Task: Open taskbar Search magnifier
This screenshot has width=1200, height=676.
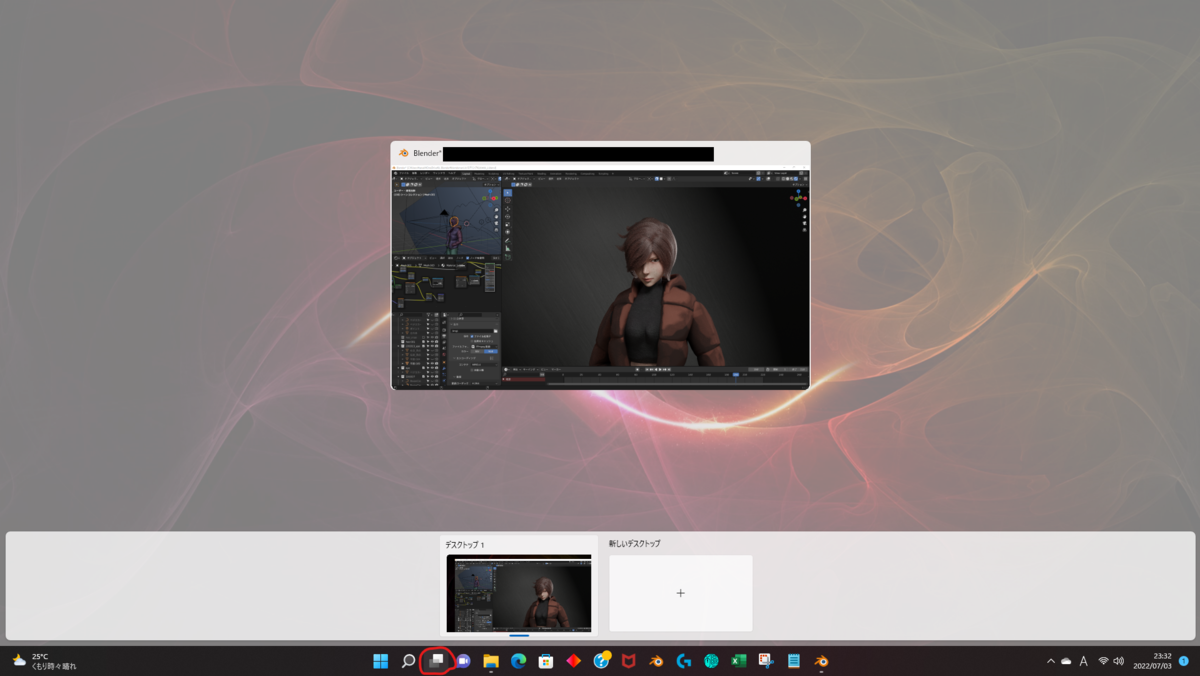Action: [408, 661]
